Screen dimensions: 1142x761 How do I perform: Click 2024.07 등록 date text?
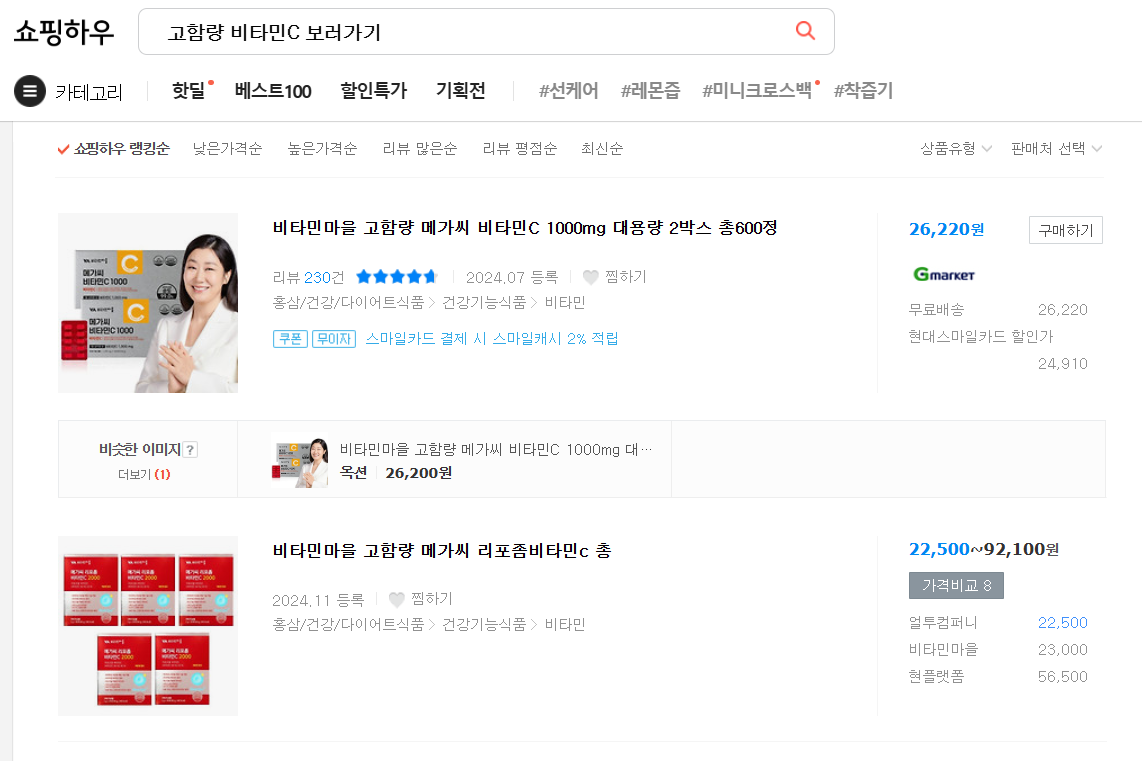[x=512, y=277]
